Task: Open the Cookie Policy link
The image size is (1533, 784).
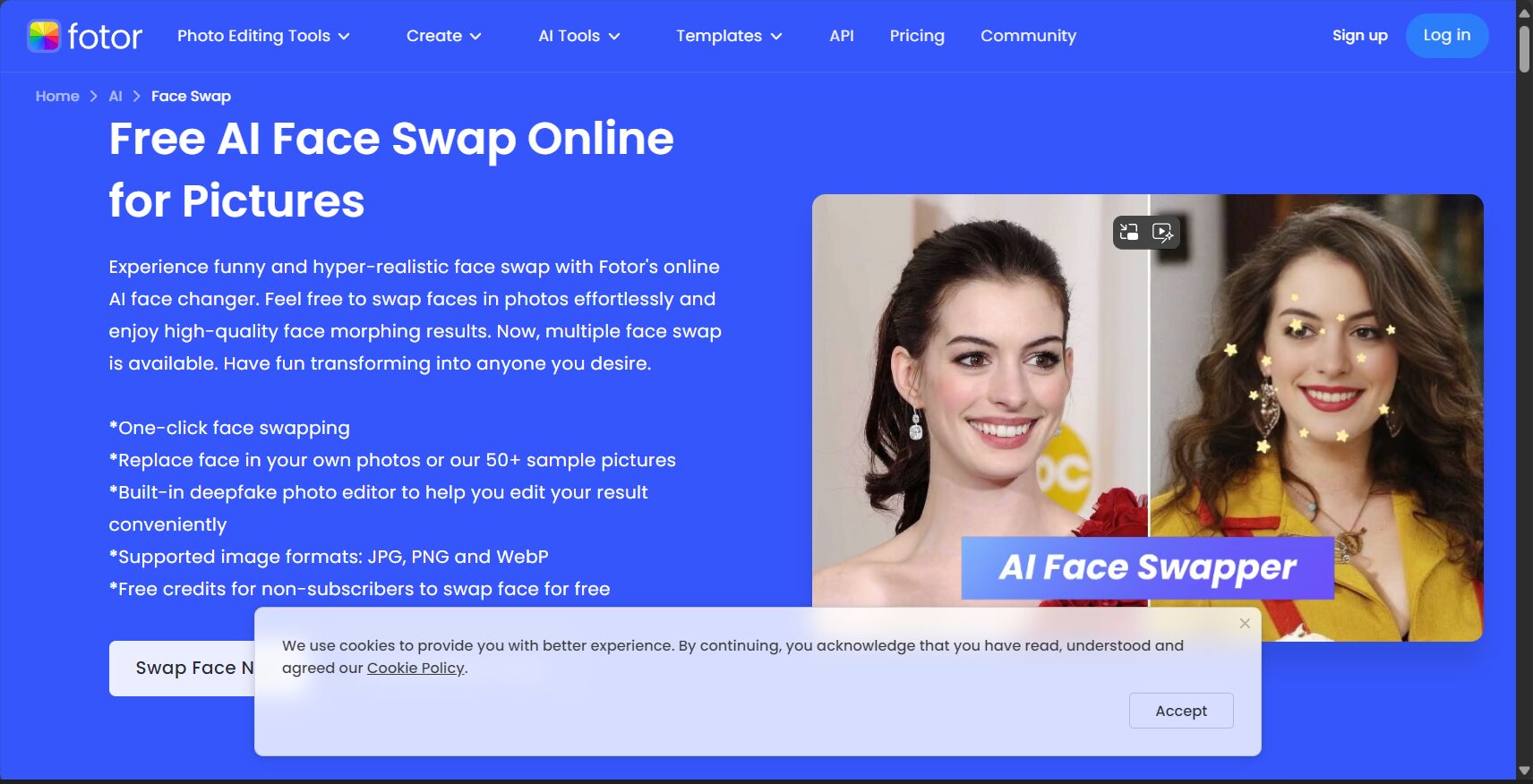Action: [415, 668]
